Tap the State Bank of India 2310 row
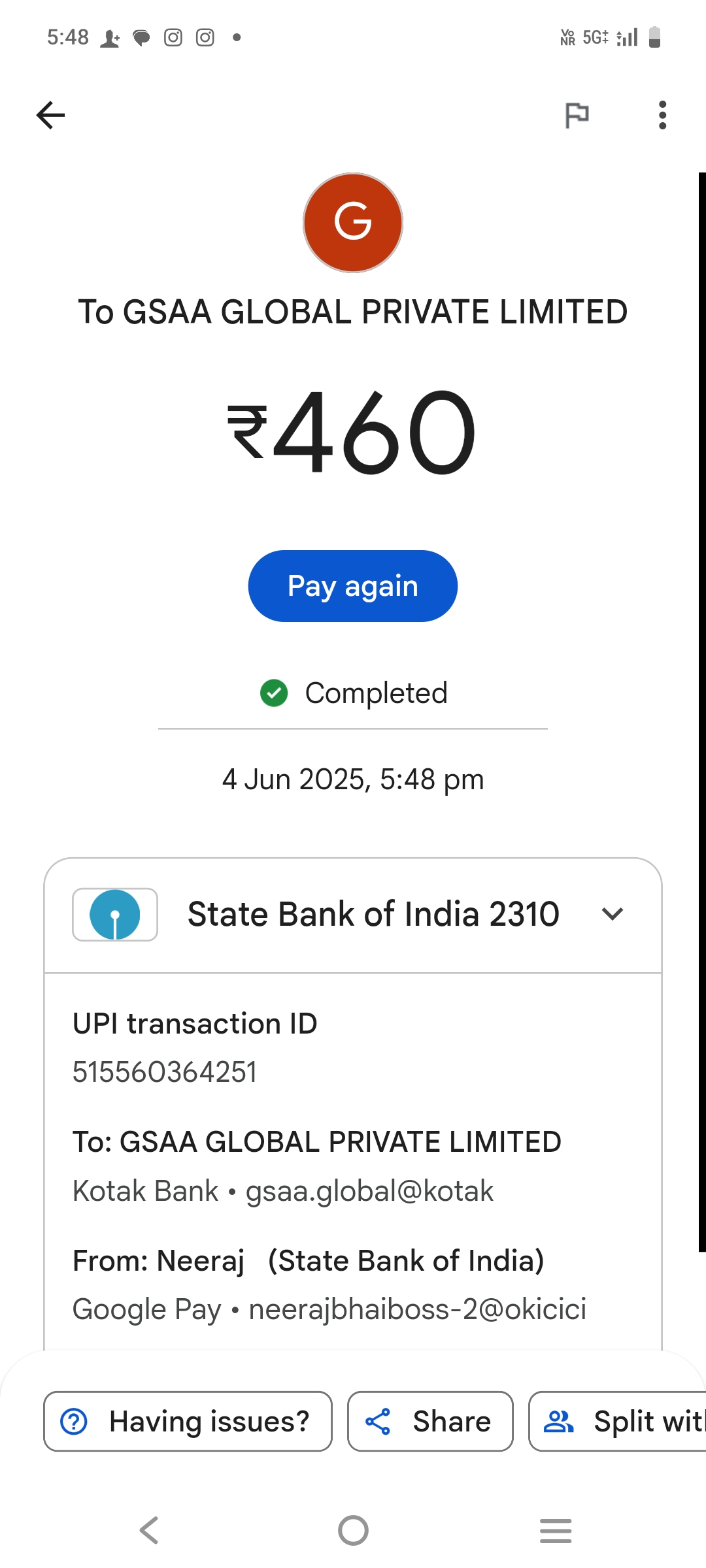 [x=373, y=915]
